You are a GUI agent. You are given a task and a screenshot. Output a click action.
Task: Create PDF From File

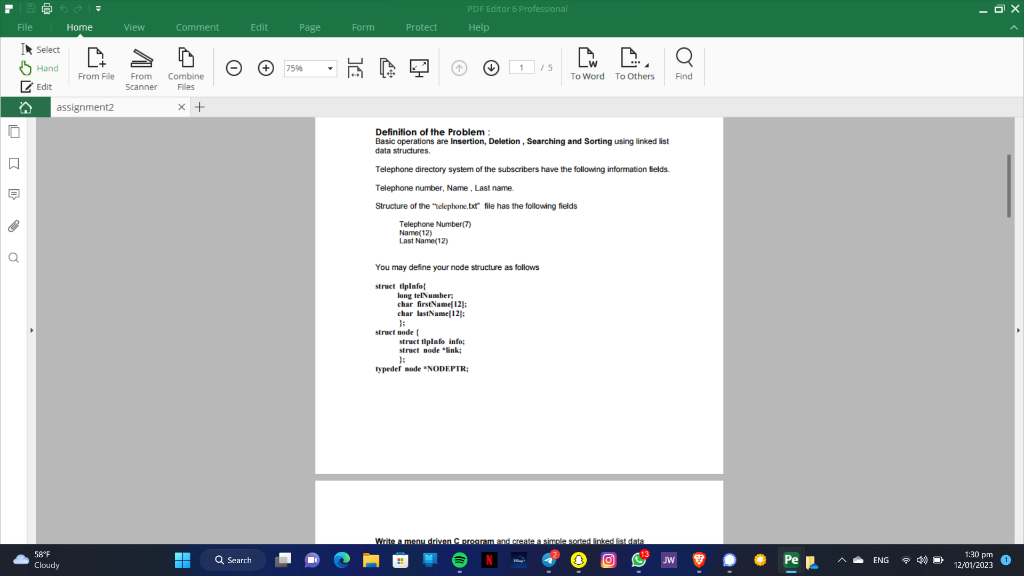pos(96,65)
